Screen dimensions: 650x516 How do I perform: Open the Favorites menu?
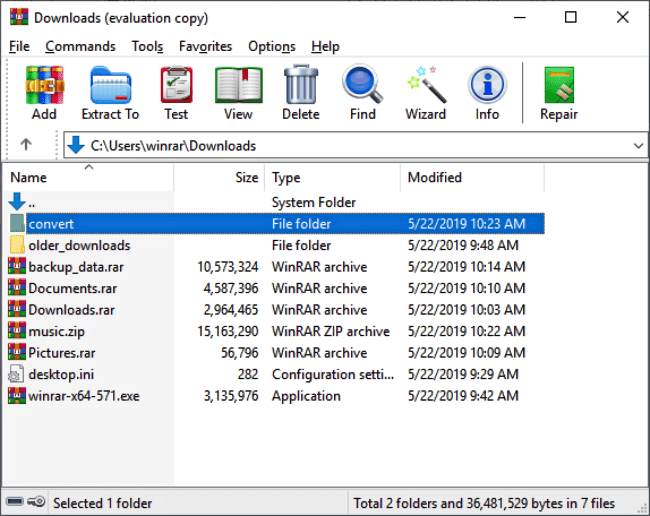[x=205, y=46]
